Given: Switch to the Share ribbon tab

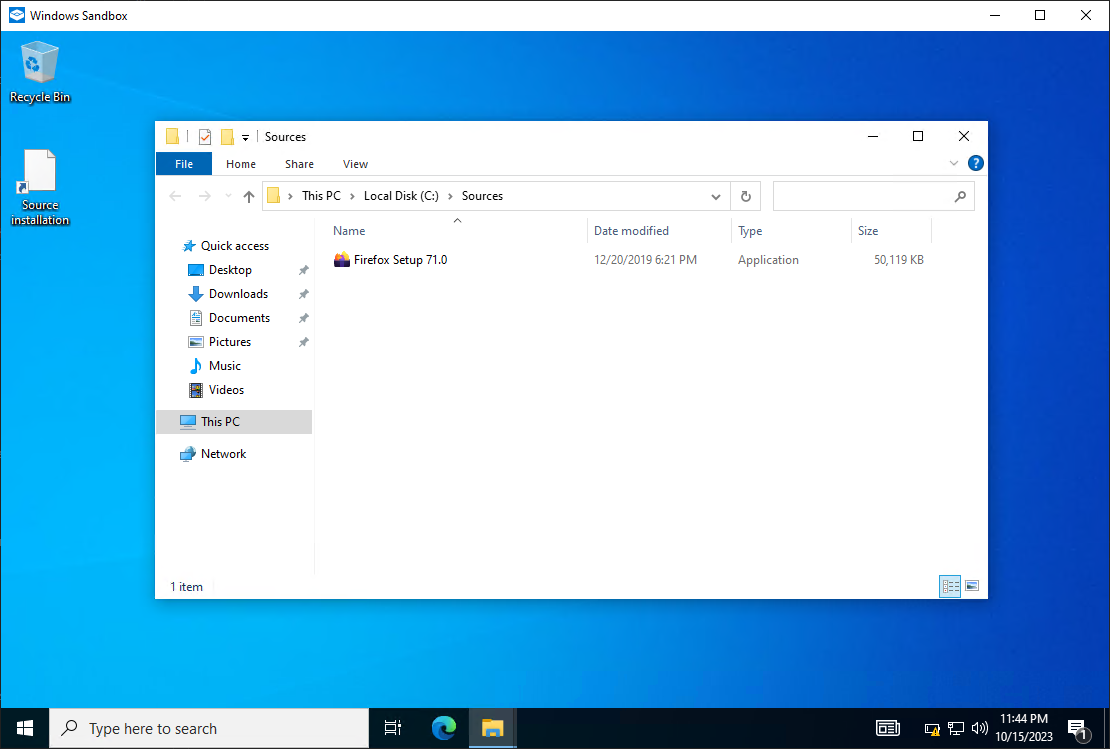Looking at the screenshot, I should pyautogui.click(x=299, y=164).
